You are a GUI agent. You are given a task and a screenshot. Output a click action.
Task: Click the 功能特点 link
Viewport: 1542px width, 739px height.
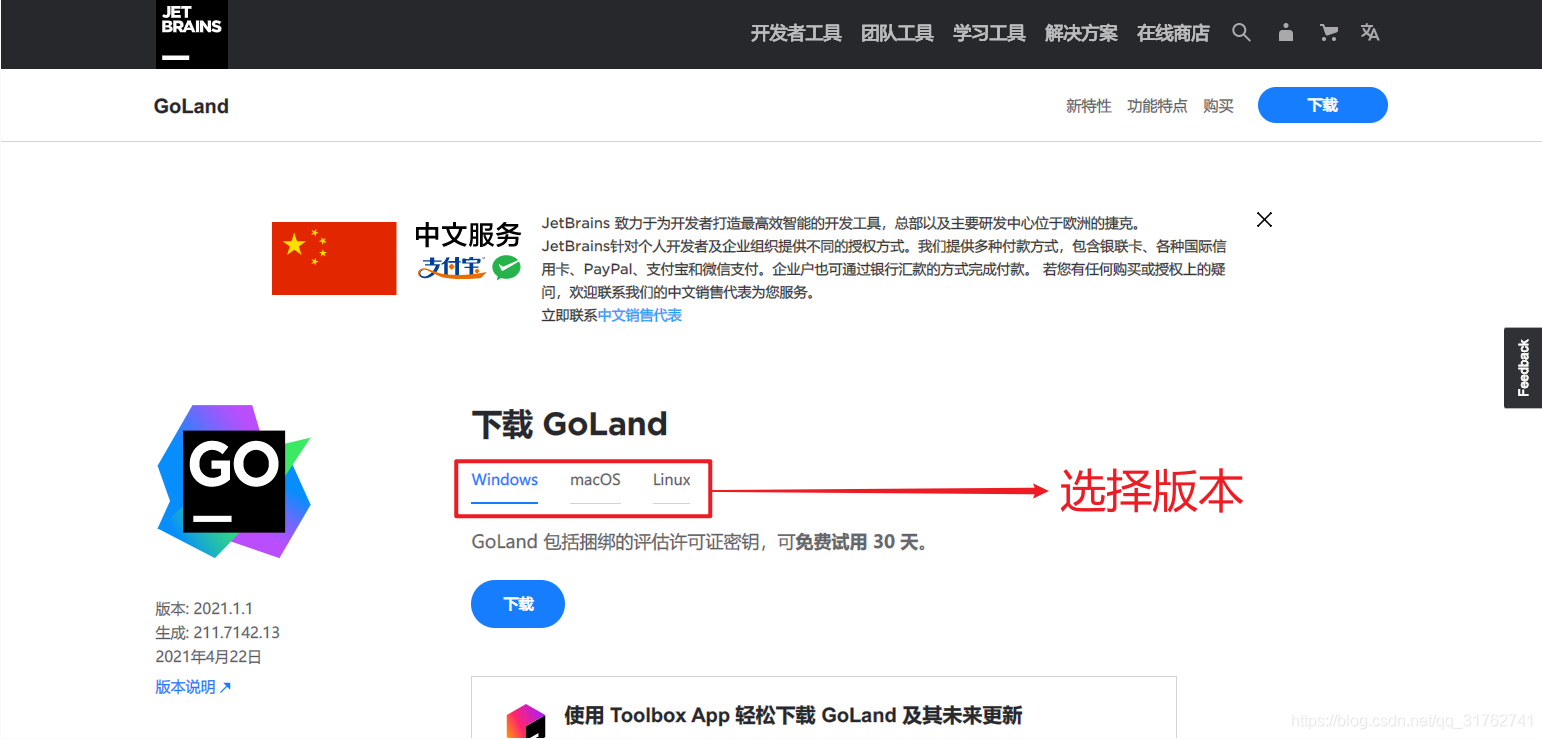pos(1157,106)
